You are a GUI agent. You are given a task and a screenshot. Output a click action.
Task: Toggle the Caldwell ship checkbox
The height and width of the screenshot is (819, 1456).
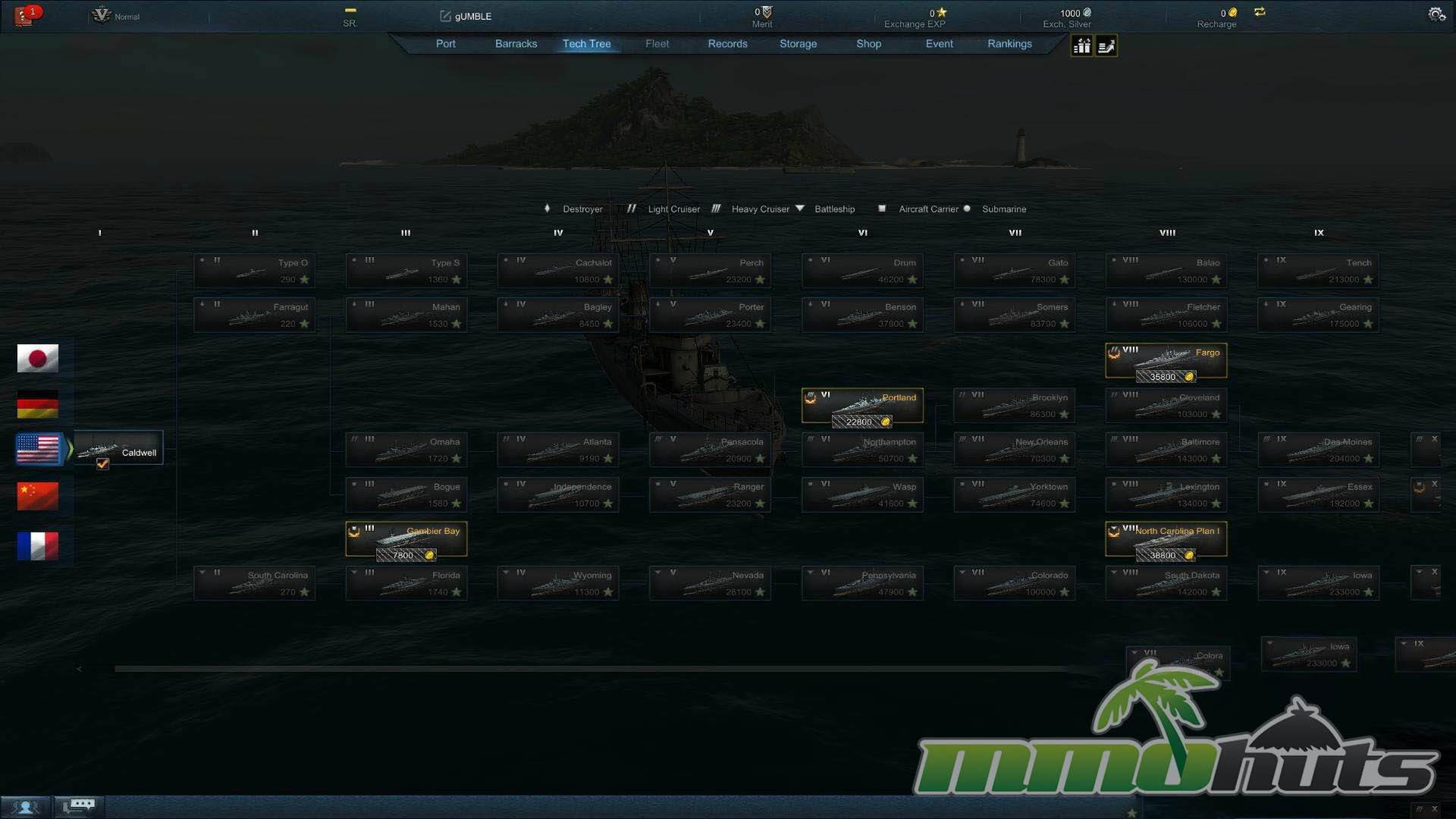point(103,464)
